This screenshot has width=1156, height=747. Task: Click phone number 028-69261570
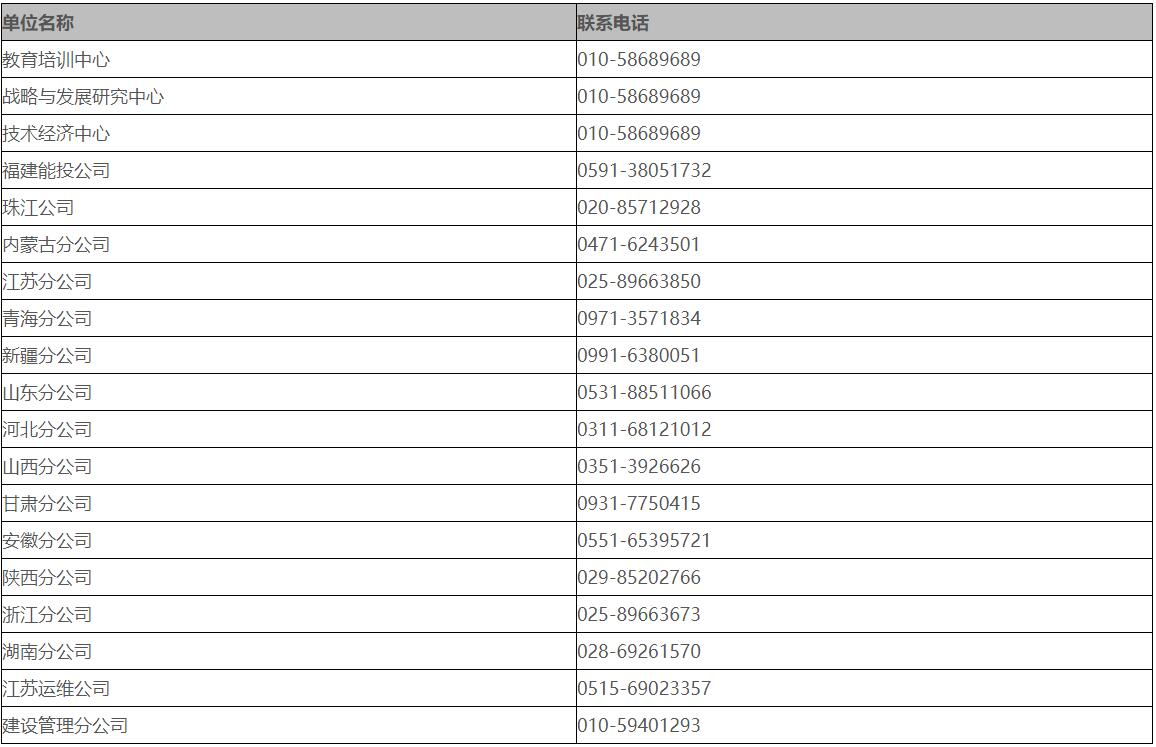click(639, 652)
